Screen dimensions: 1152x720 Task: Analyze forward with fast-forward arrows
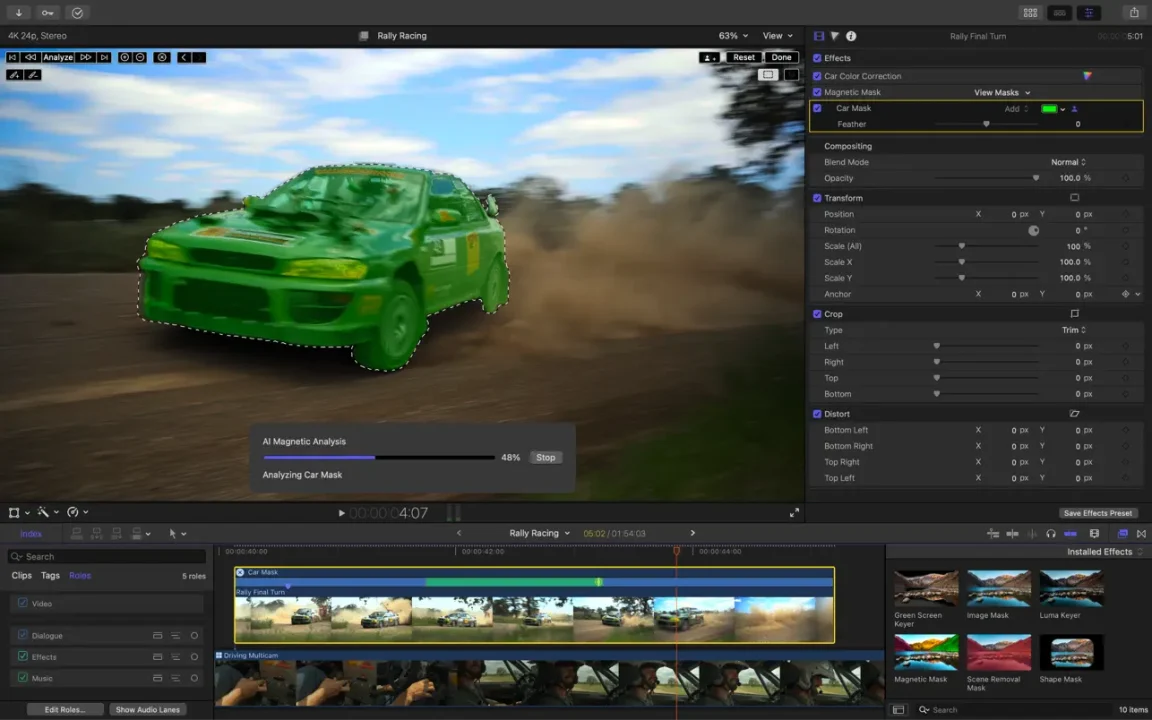[x=85, y=57]
